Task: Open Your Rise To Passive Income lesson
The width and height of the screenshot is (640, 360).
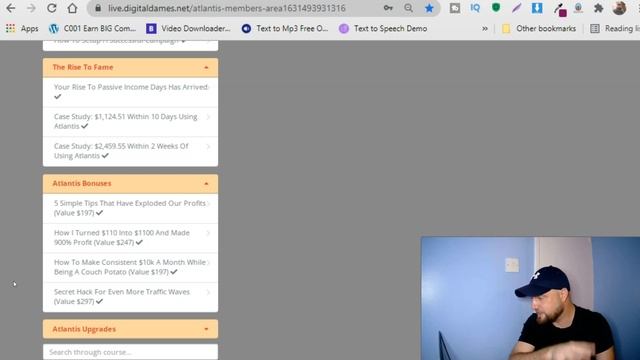Action: click(x=130, y=92)
